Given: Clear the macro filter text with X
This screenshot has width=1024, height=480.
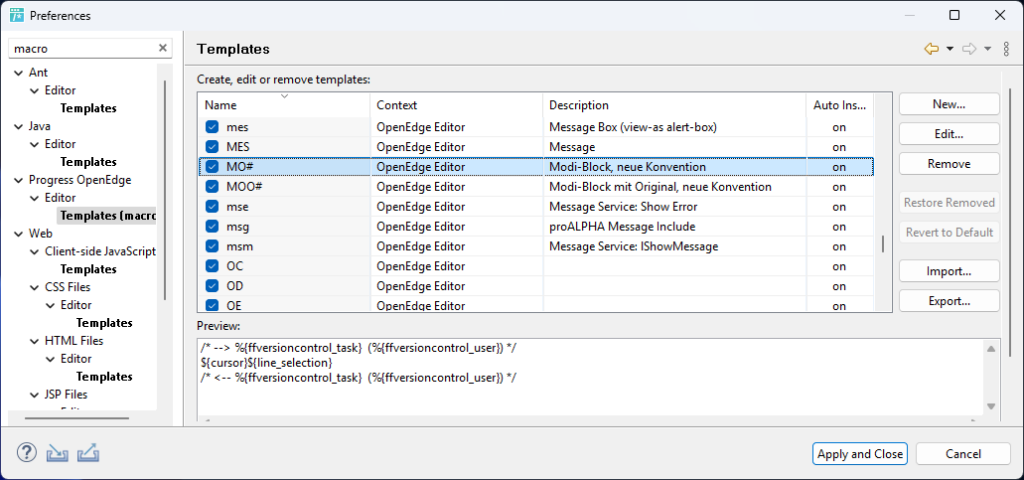Looking at the screenshot, I should click(x=163, y=48).
